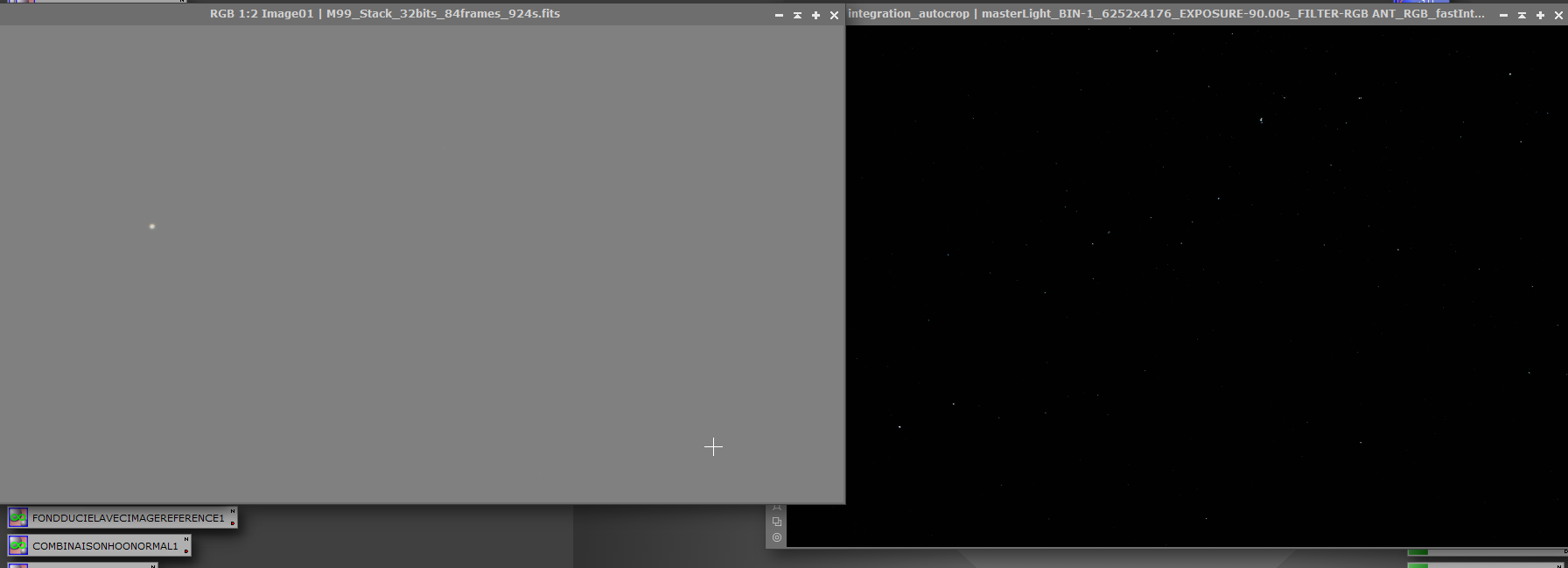The image size is (1568, 568).
Task: Click the COMBINAISONHOONORMAL1 label text
Action: (x=105, y=546)
